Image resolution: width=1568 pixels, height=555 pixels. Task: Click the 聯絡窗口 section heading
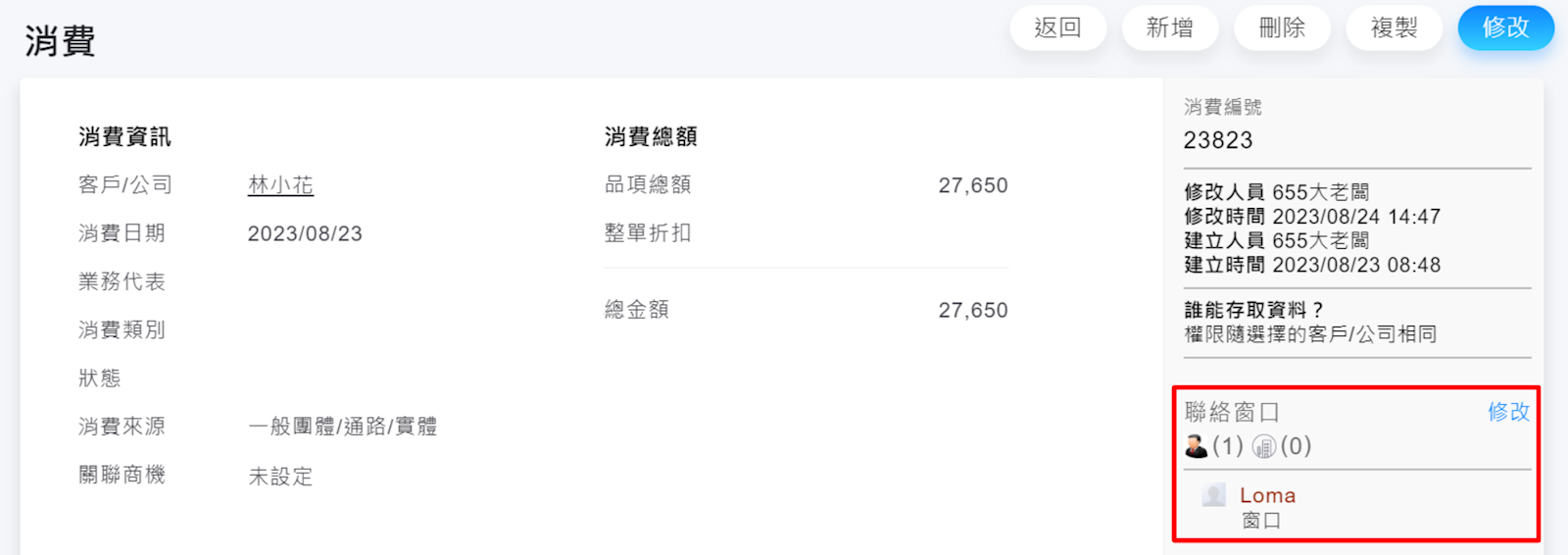(x=1232, y=412)
